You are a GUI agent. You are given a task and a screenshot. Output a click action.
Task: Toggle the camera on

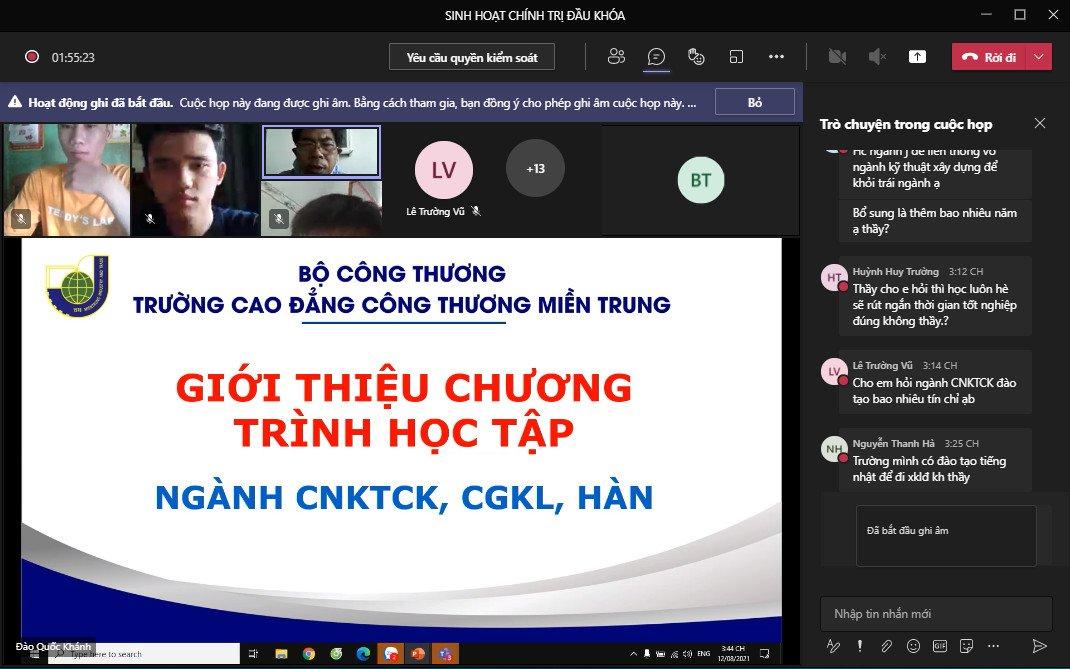coord(837,57)
